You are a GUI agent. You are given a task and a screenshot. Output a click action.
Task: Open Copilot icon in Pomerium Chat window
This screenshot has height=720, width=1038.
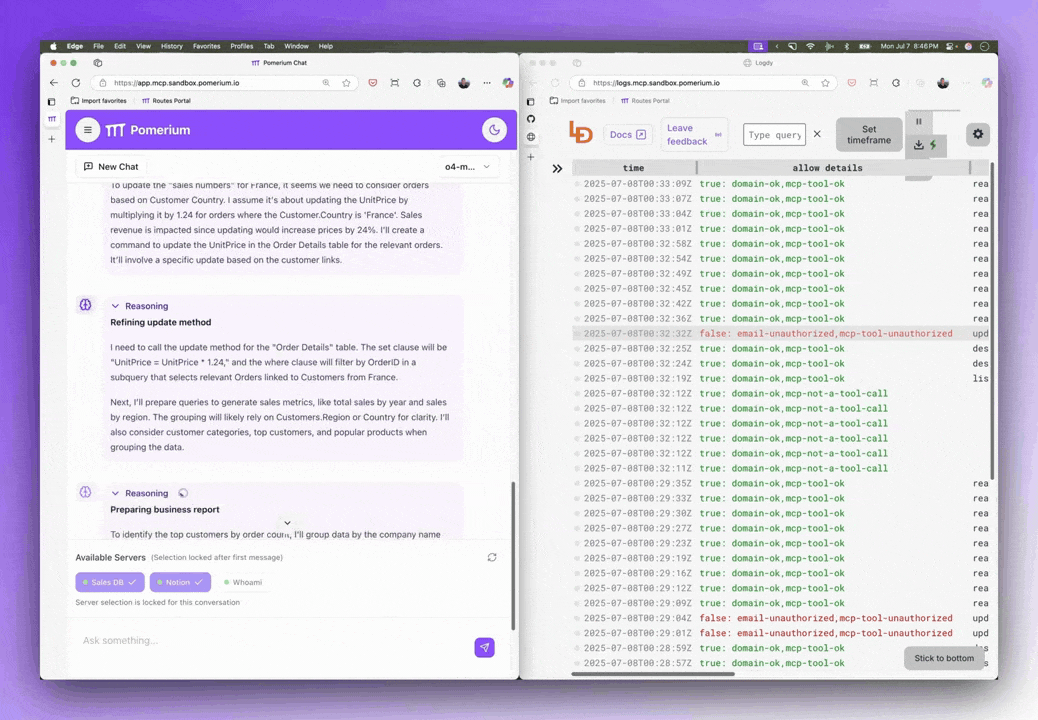pyautogui.click(x=508, y=83)
